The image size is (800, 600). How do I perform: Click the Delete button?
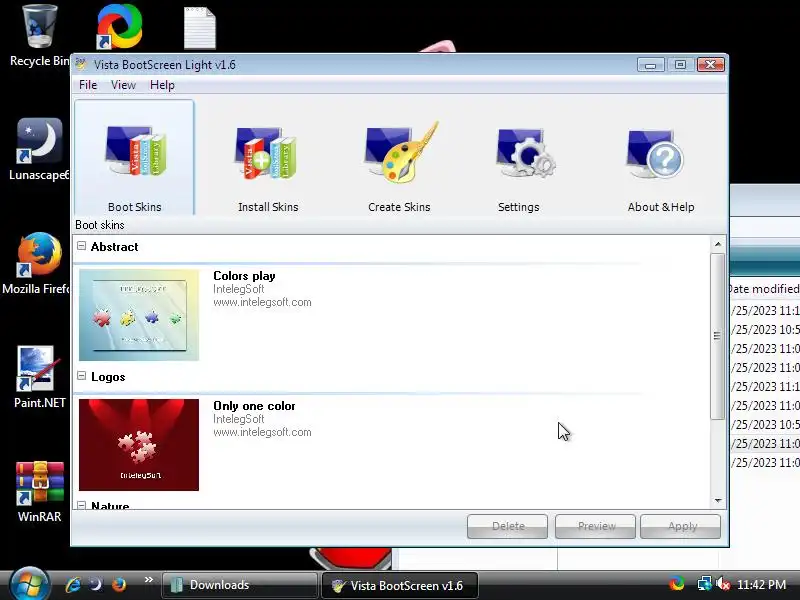pyautogui.click(x=508, y=526)
